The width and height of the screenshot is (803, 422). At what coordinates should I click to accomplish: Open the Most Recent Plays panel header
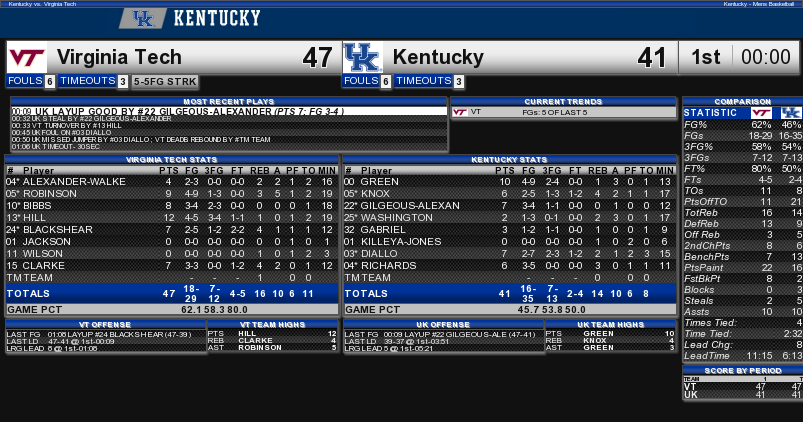pos(229,101)
